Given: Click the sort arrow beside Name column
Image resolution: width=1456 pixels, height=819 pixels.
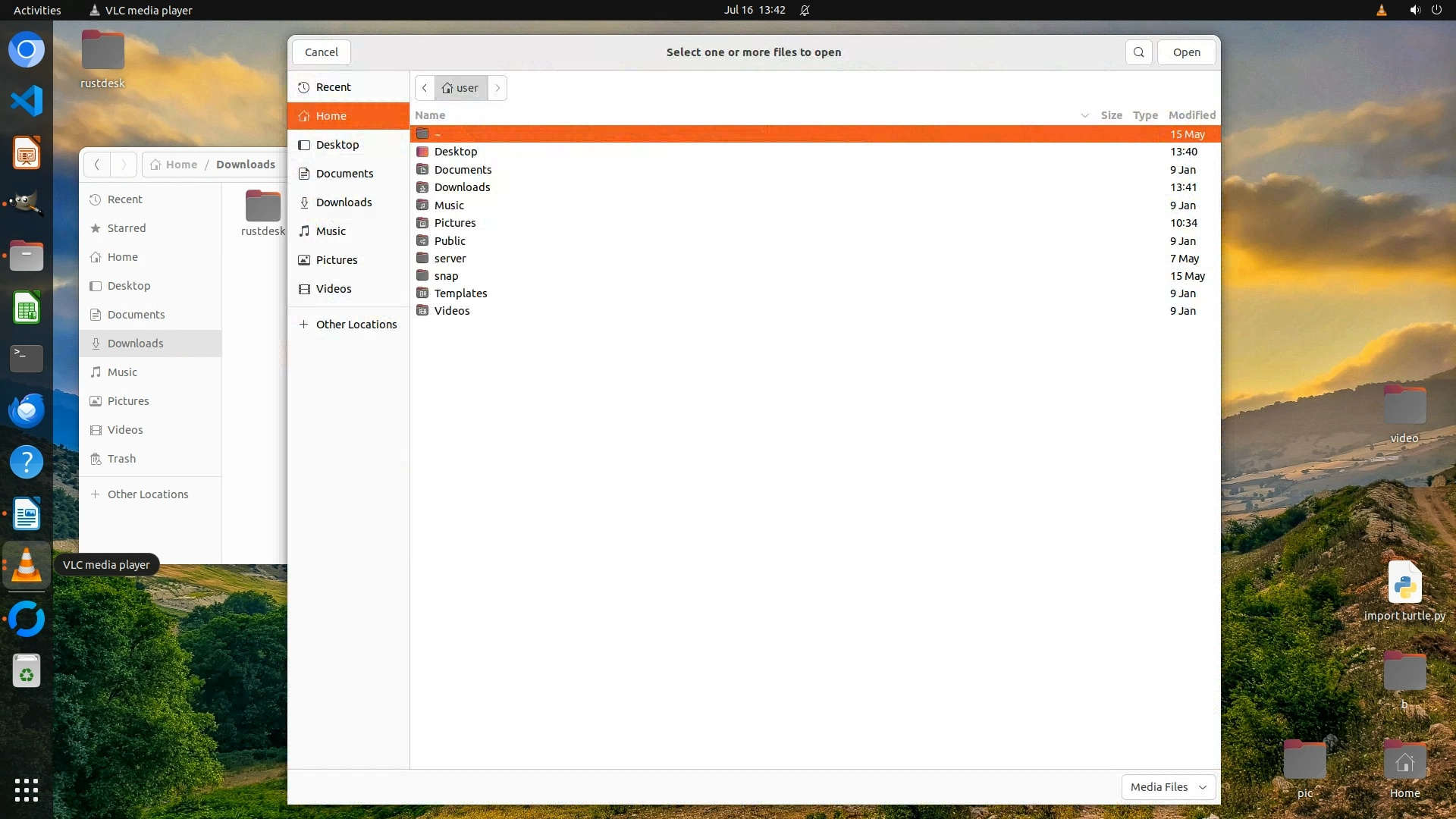Looking at the screenshot, I should click(1084, 115).
